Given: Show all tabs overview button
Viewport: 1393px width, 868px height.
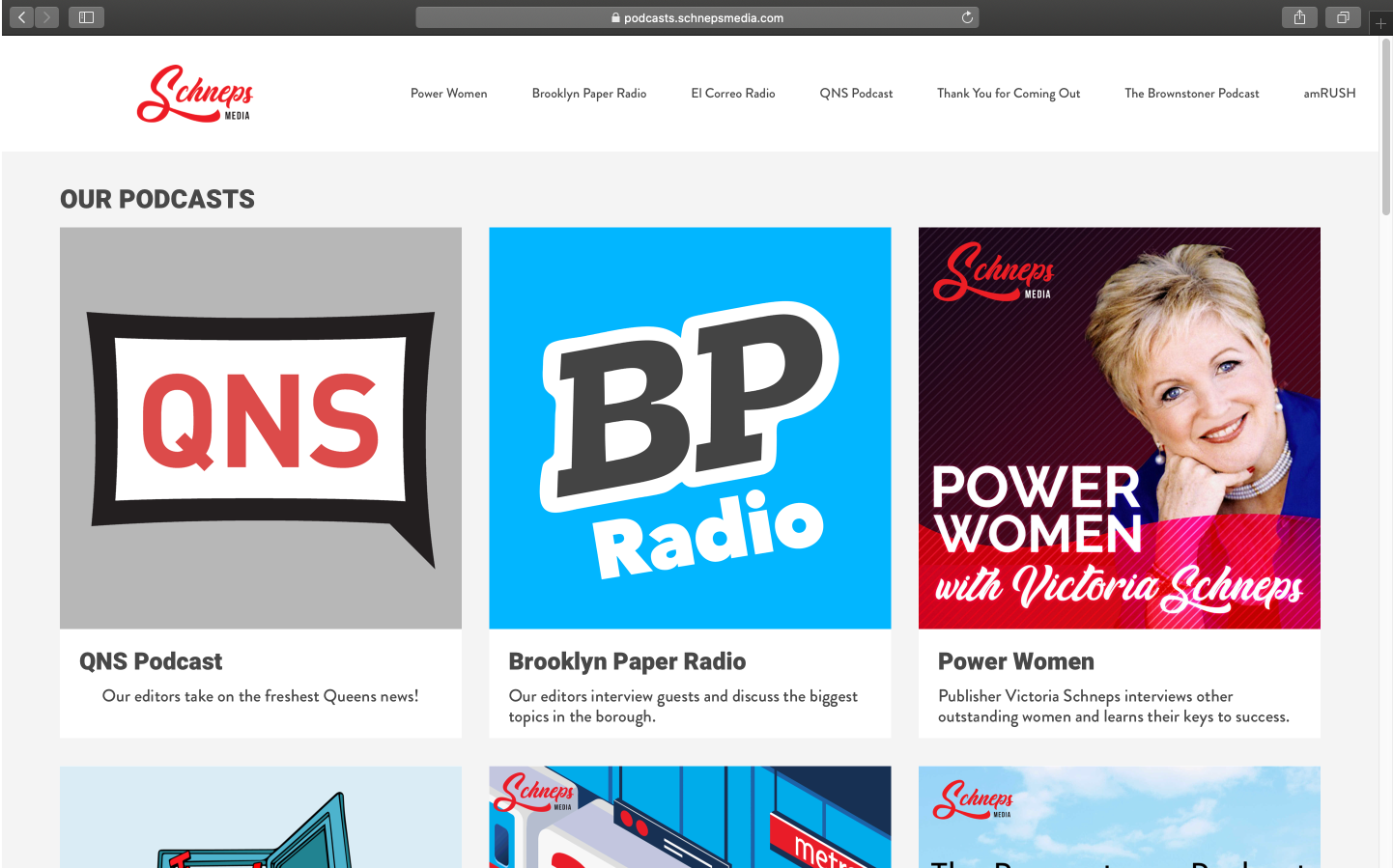Looking at the screenshot, I should (x=1343, y=17).
